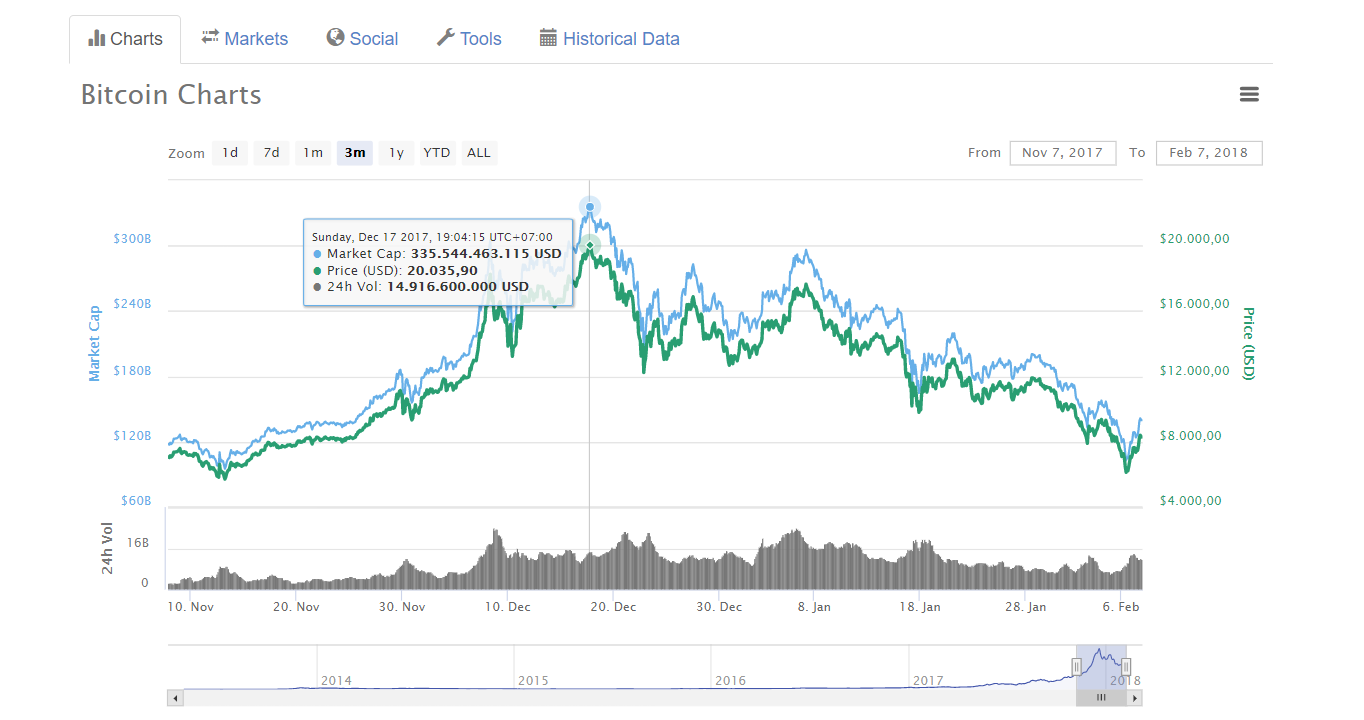The image size is (1364, 720).
Task: Click the wrench icon beside Tools
Action: pos(446,38)
